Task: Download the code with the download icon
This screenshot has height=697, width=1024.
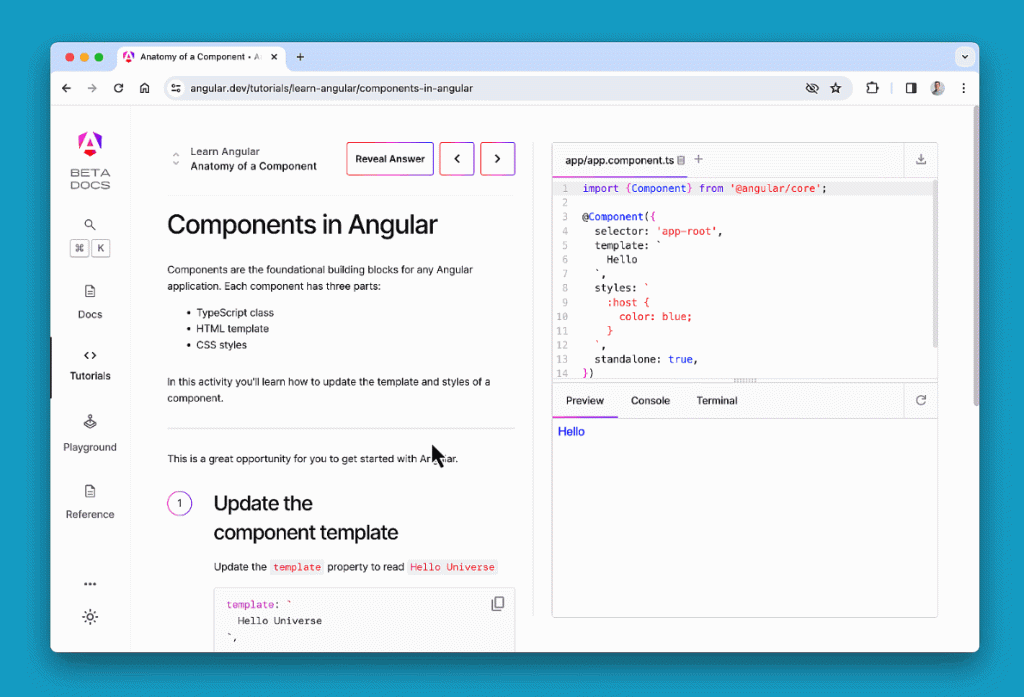Action: [921, 159]
